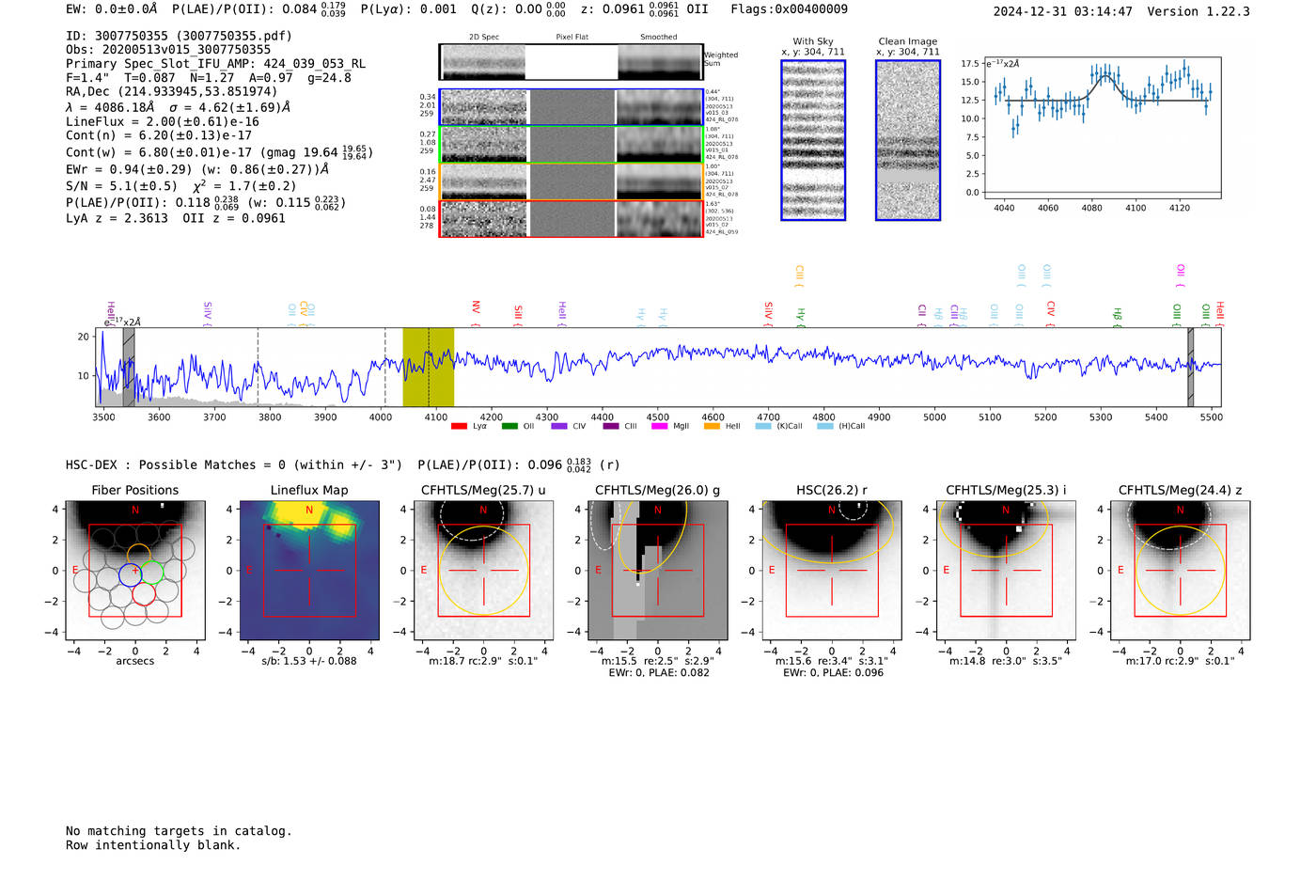Click the "LineFlux = 2.00(±0.61)e-16" value
This screenshot has width=1316, height=896.
(163, 122)
